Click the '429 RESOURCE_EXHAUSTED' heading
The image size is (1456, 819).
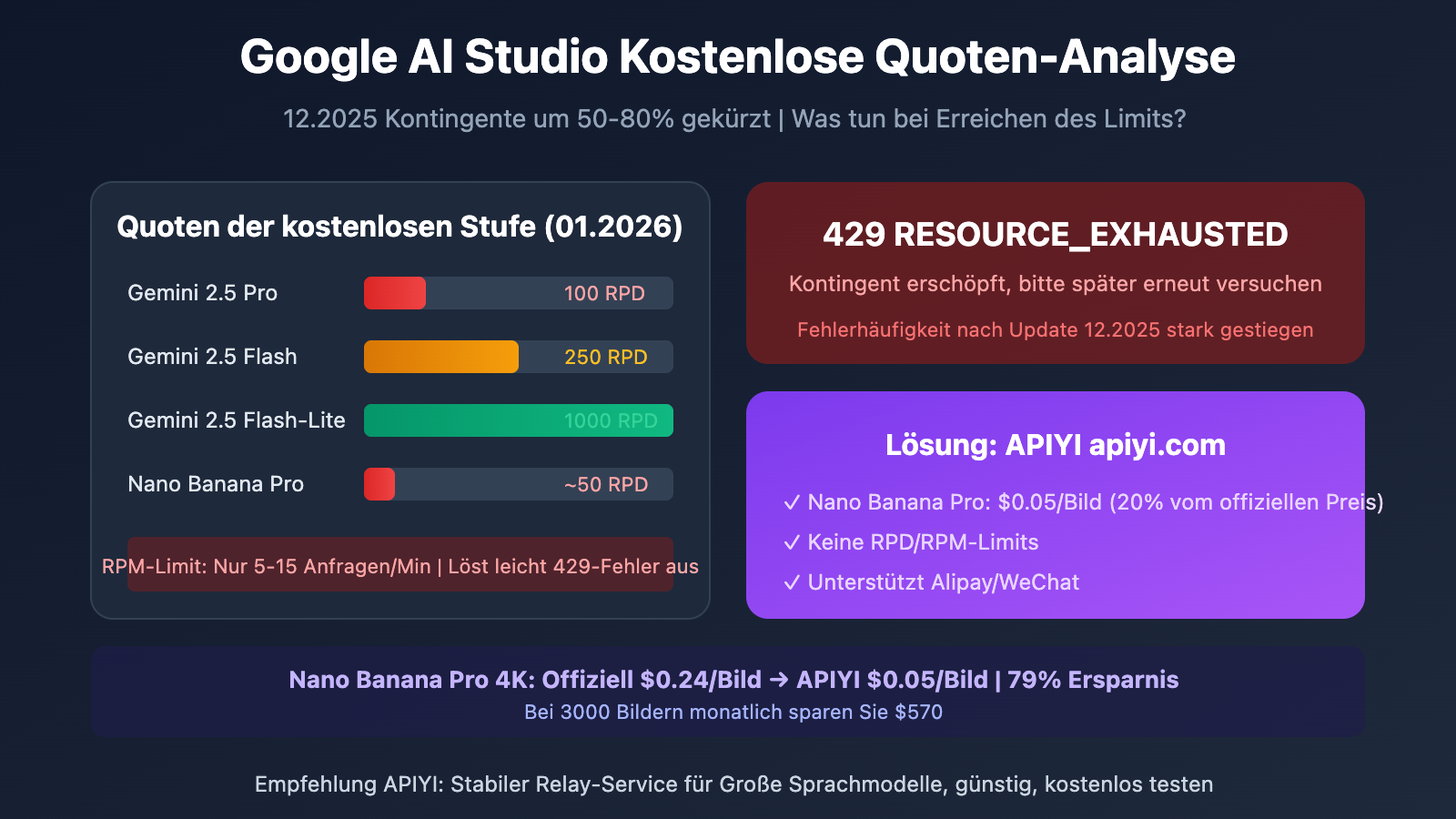coord(1056,235)
